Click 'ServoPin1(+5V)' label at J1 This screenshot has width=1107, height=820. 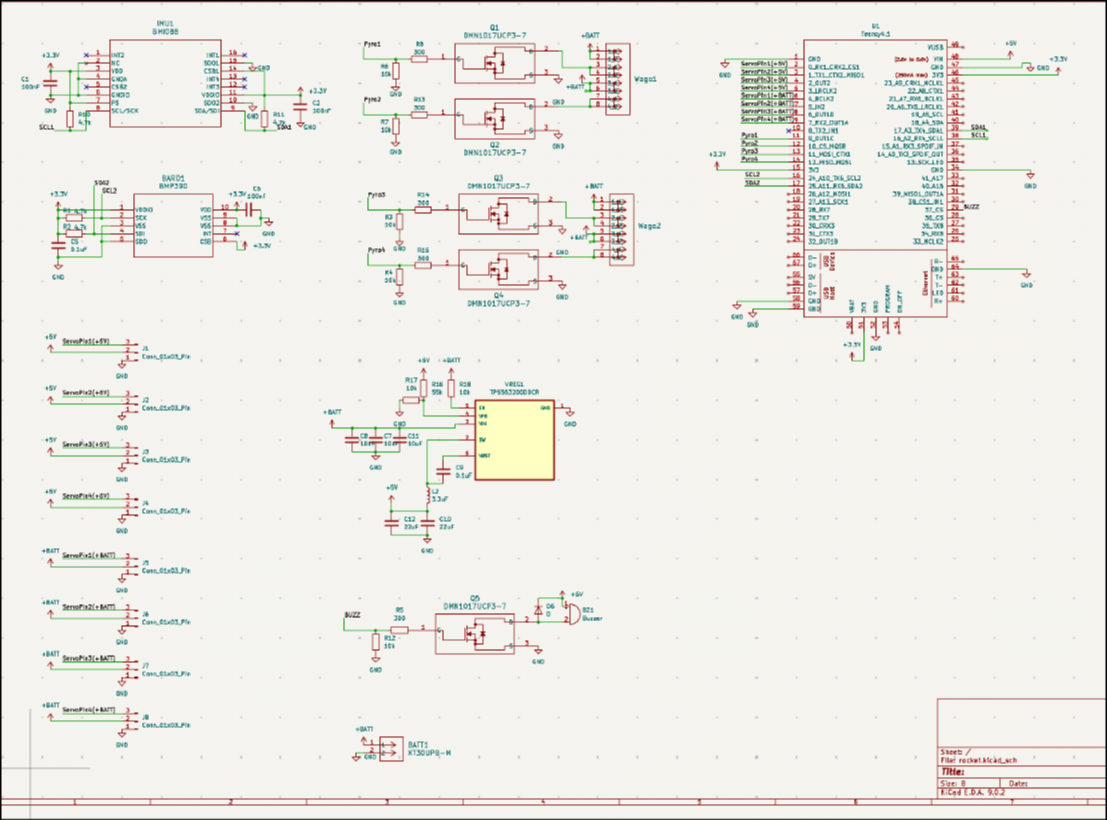point(86,341)
